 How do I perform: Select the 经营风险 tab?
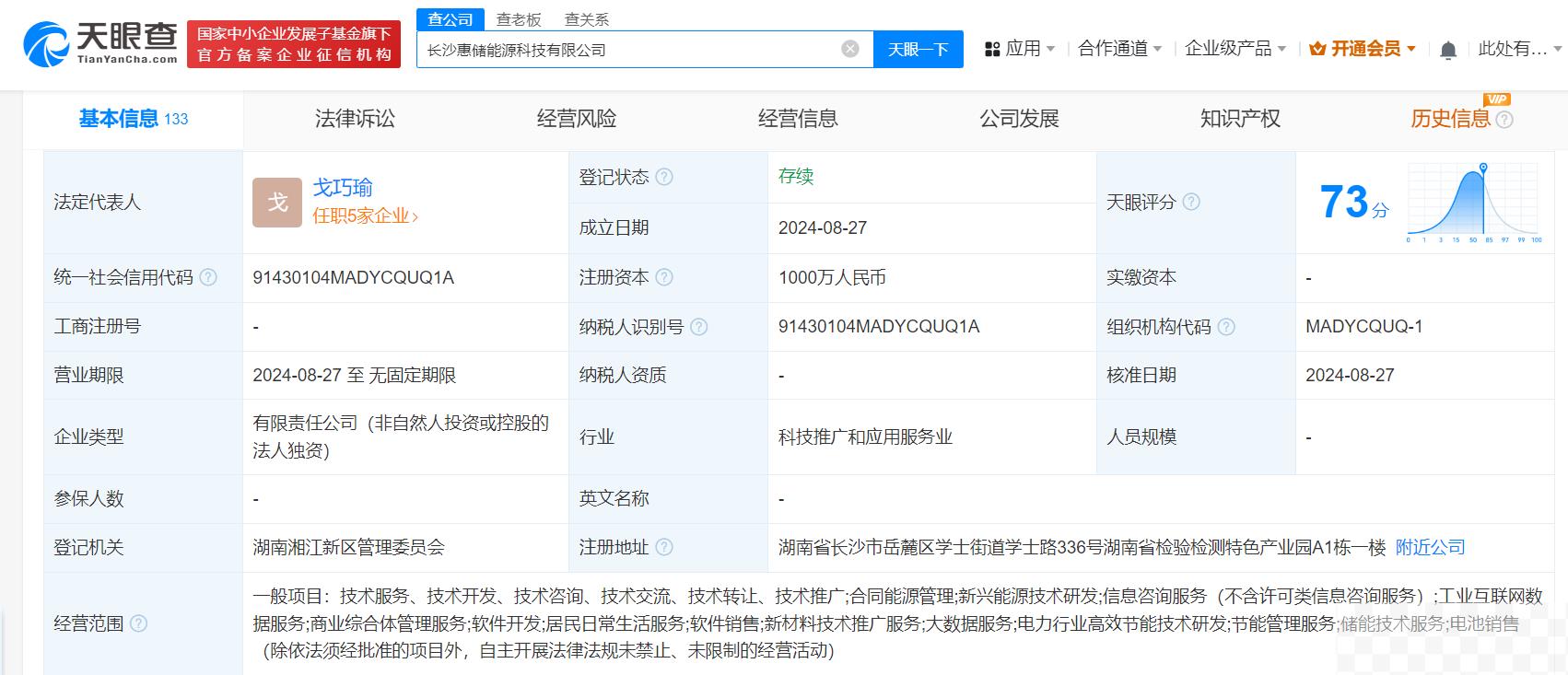click(577, 119)
